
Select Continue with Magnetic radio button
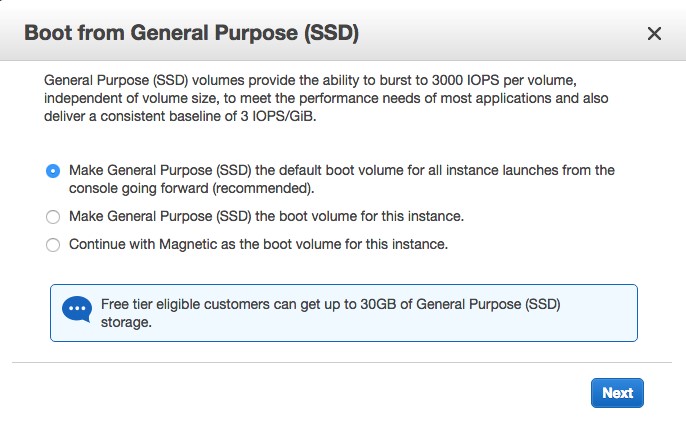(53, 244)
